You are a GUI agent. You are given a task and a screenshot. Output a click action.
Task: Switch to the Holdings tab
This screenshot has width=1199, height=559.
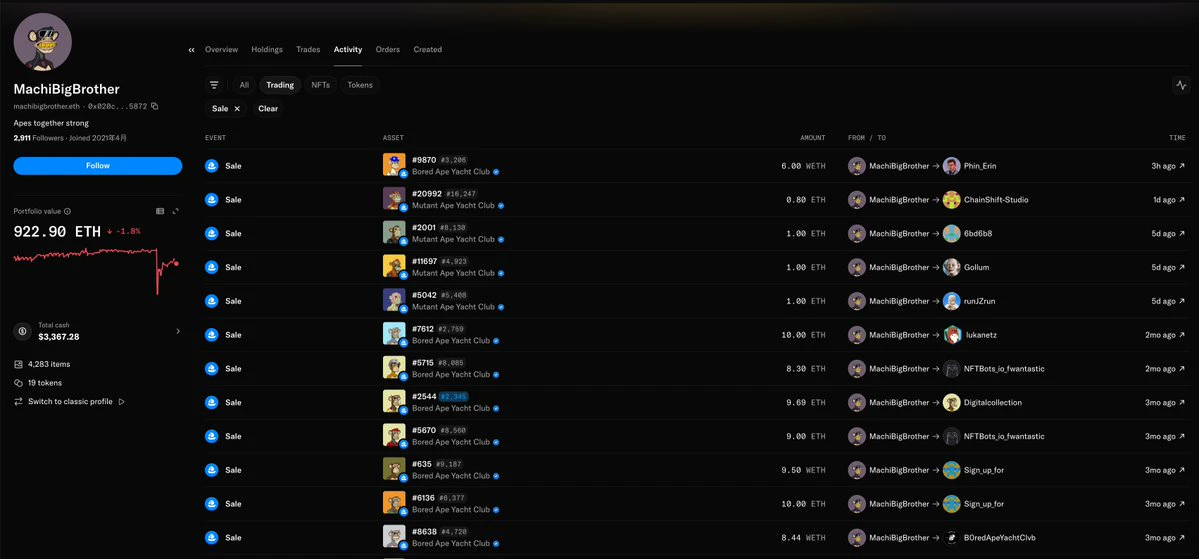[x=267, y=50]
